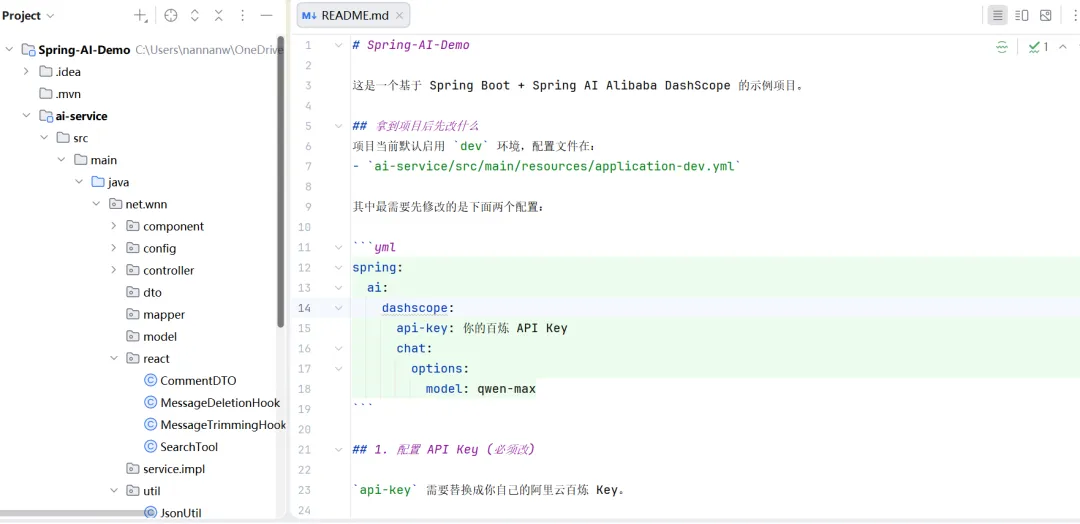Click the Project panel vertical scrollbar

point(280,180)
